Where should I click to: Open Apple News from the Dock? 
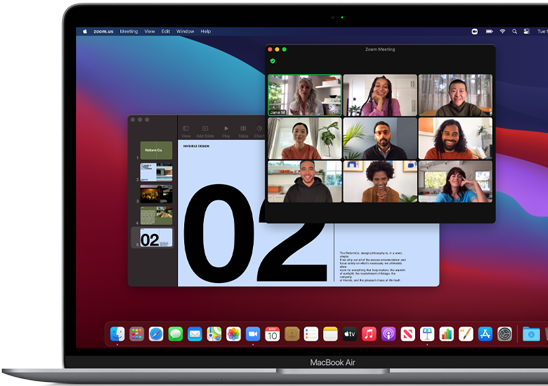[408, 334]
